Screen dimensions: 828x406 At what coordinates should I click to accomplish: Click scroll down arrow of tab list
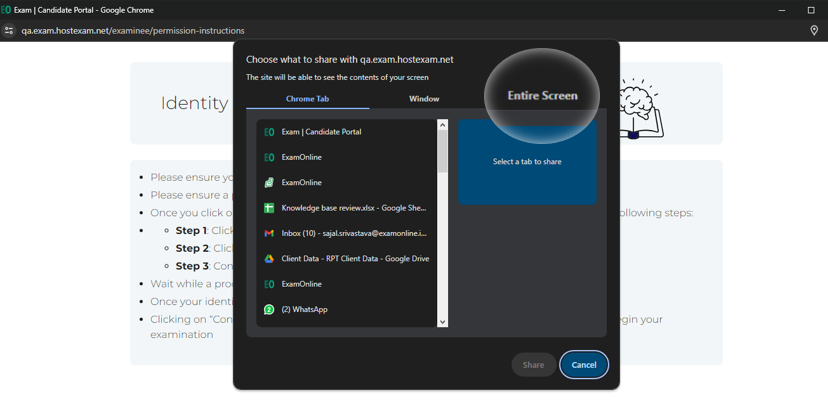(443, 322)
